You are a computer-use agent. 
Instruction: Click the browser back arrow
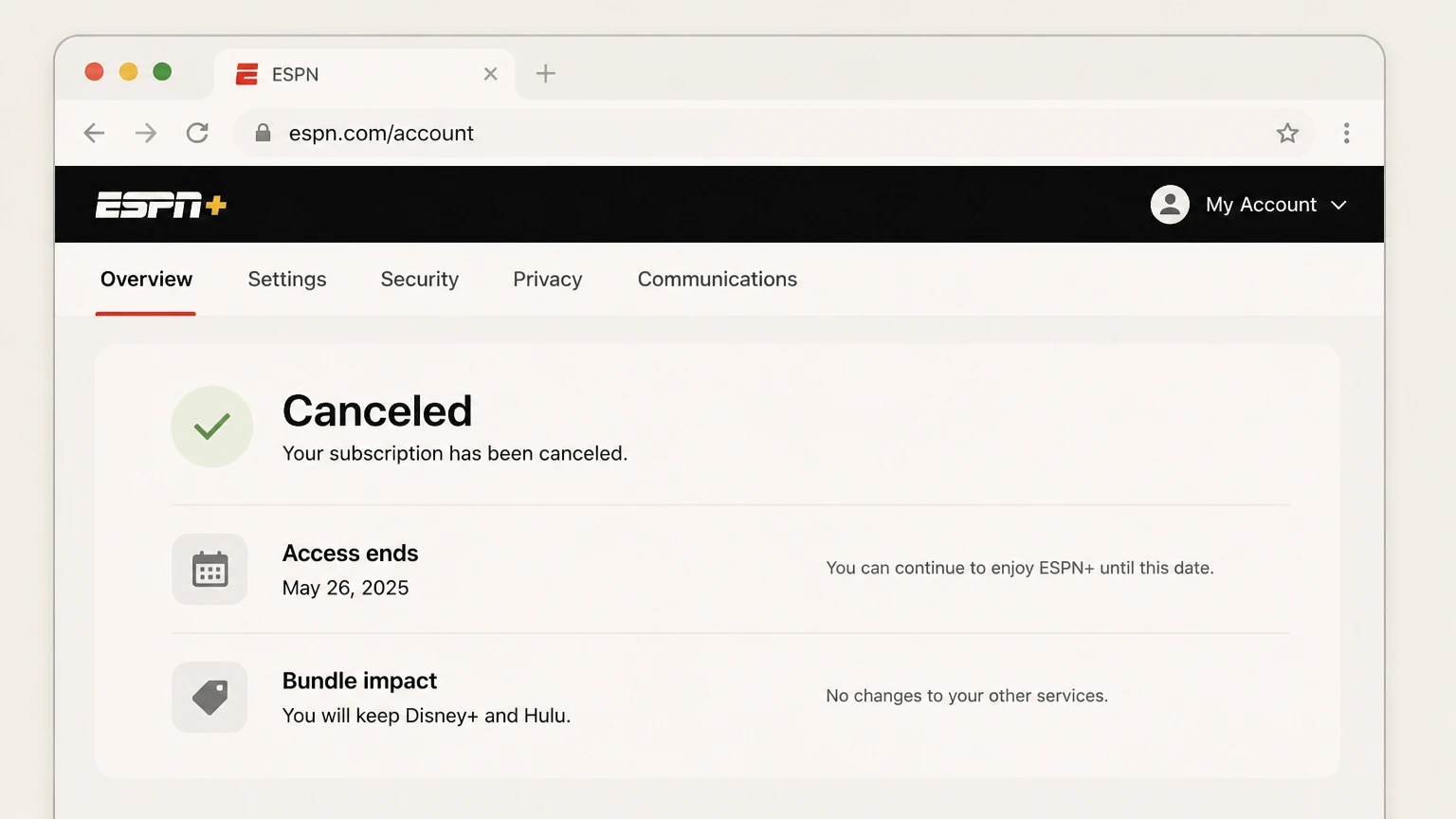(x=94, y=133)
